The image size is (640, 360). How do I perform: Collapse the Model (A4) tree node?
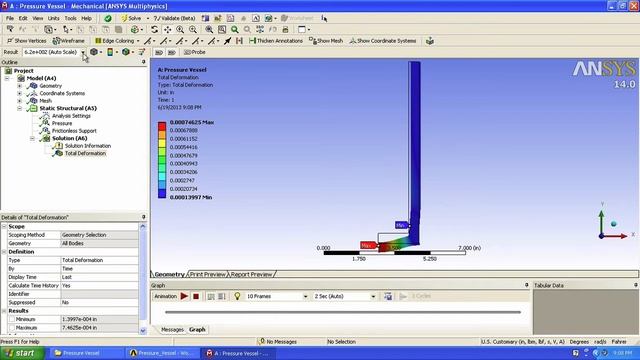pos(7,78)
